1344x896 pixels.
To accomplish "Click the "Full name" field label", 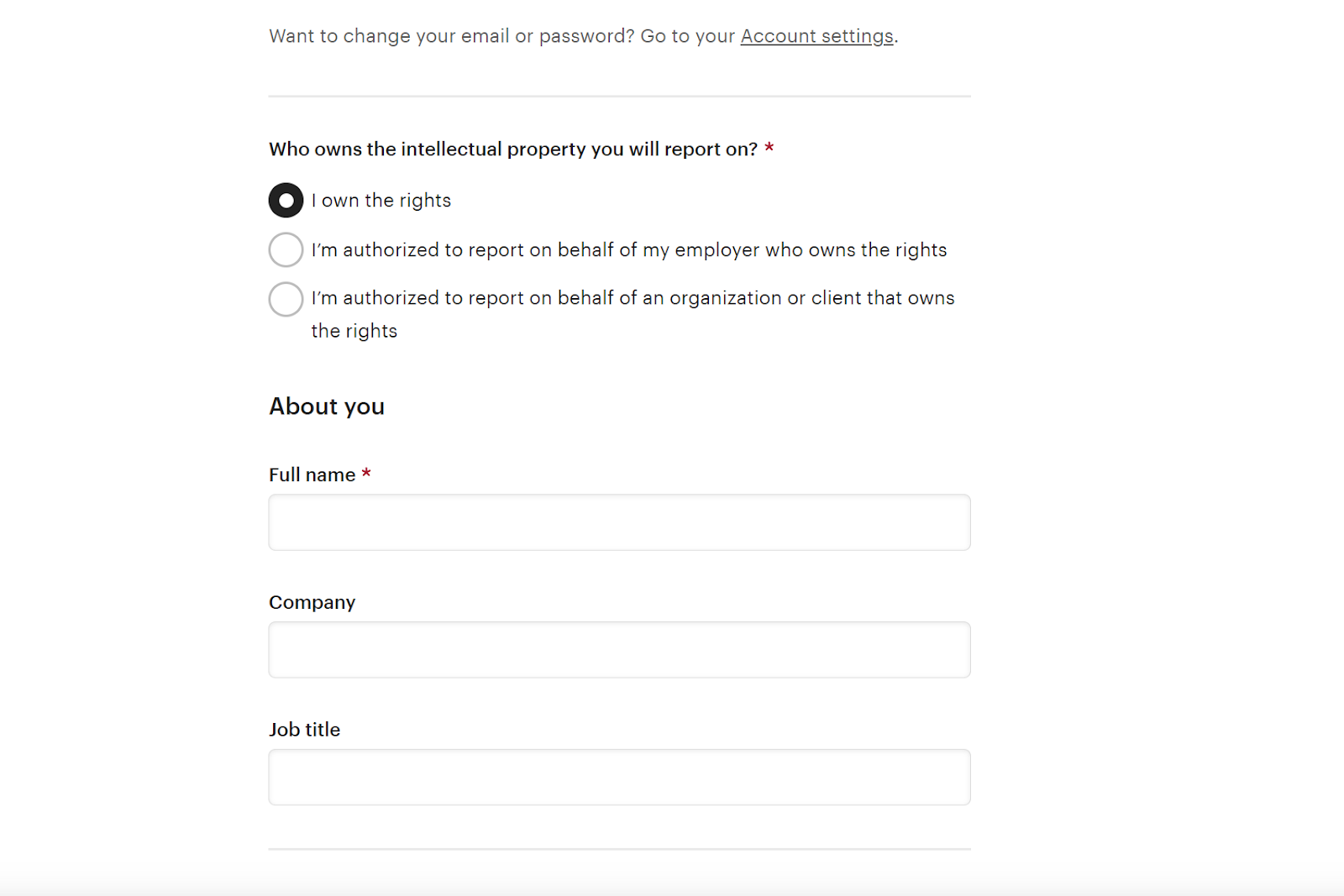I will 312,475.
